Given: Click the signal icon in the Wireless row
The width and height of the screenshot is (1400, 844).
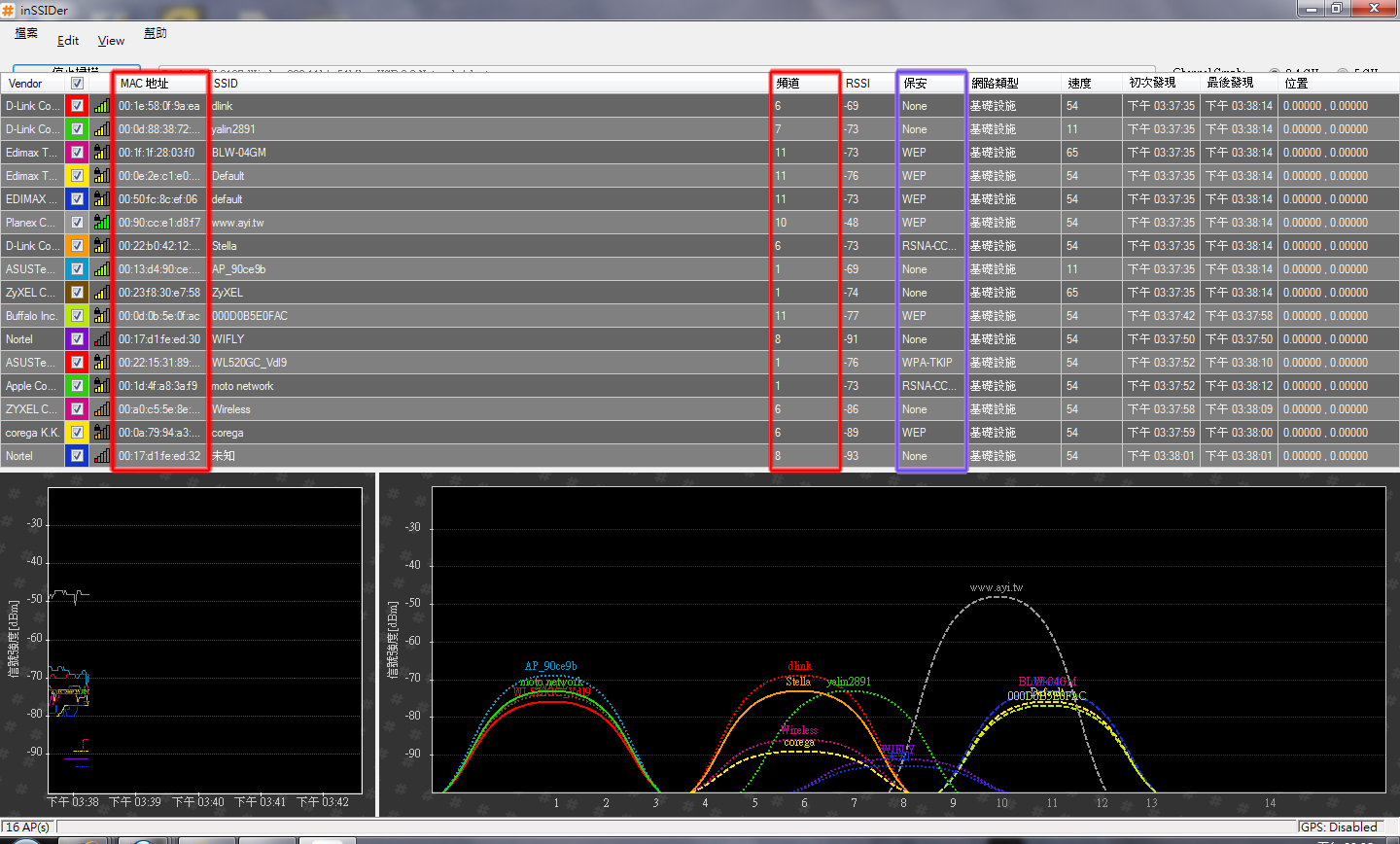Looking at the screenshot, I should click(101, 409).
